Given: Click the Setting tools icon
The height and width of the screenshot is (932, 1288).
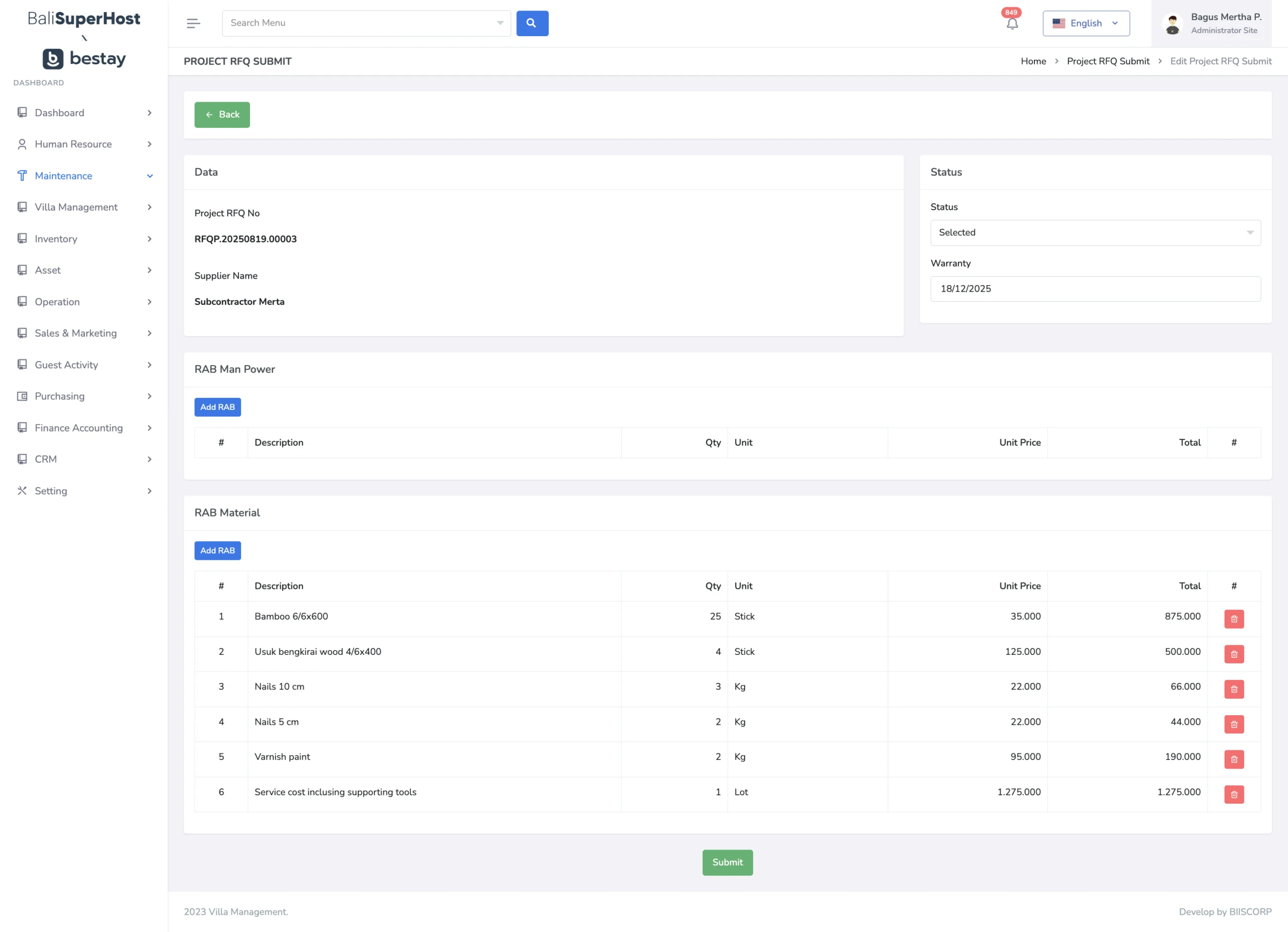Looking at the screenshot, I should coord(22,491).
